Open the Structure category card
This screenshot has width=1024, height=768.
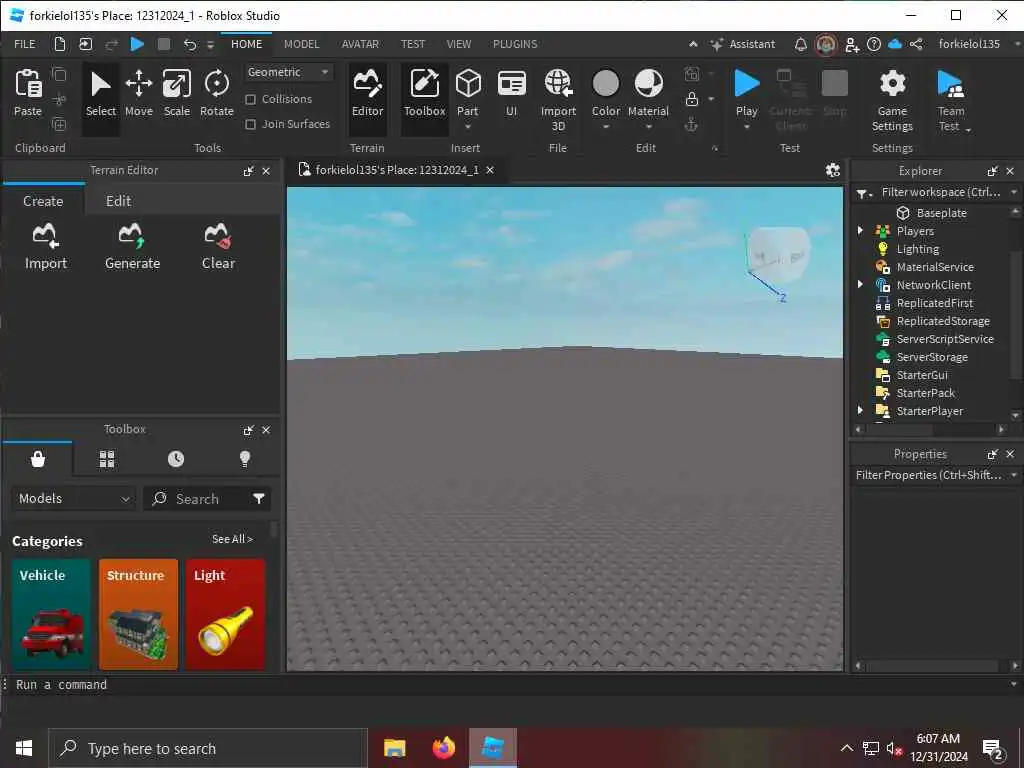[x=138, y=614]
